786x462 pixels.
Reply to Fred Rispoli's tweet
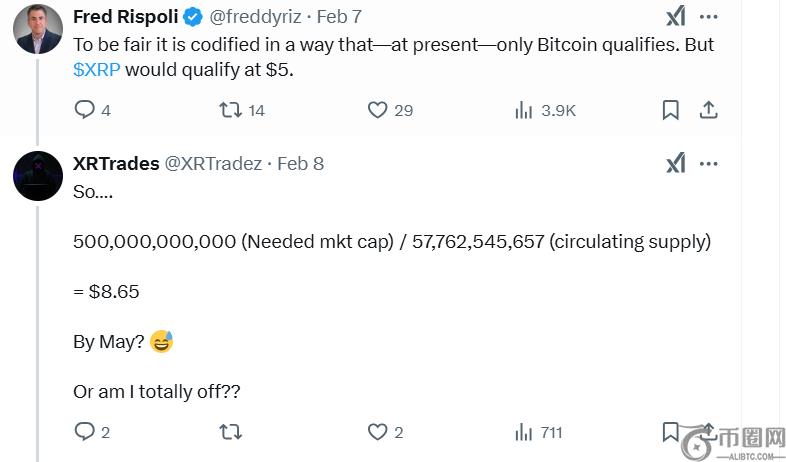click(85, 110)
